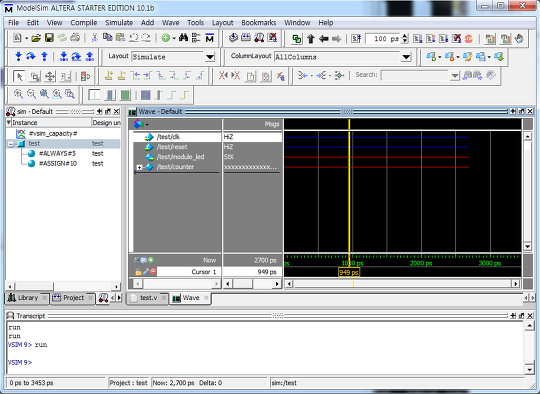Click the Run simulation icon after the run length

coord(418,39)
